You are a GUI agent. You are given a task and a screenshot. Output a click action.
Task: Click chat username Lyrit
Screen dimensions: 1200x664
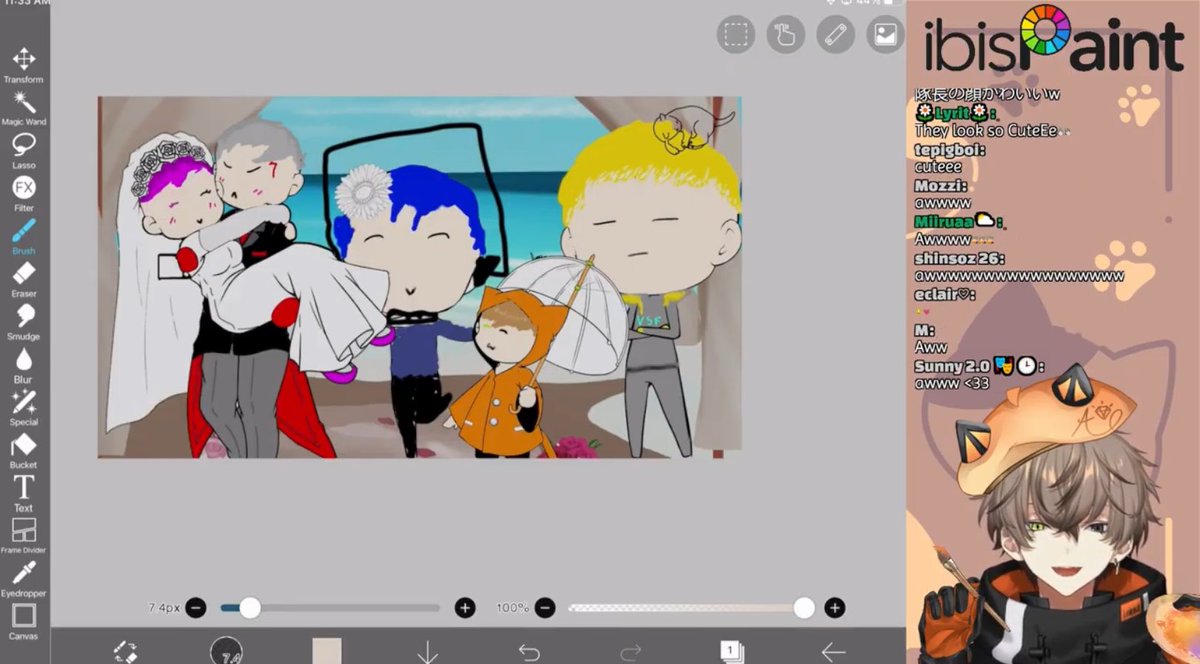[x=952, y=113]
